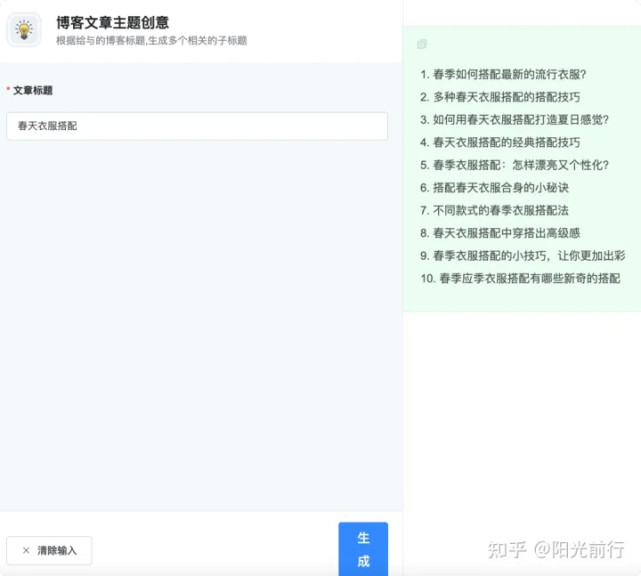Select result 7 不同款式的春季衣服搭配法

[x=495, y=211]
